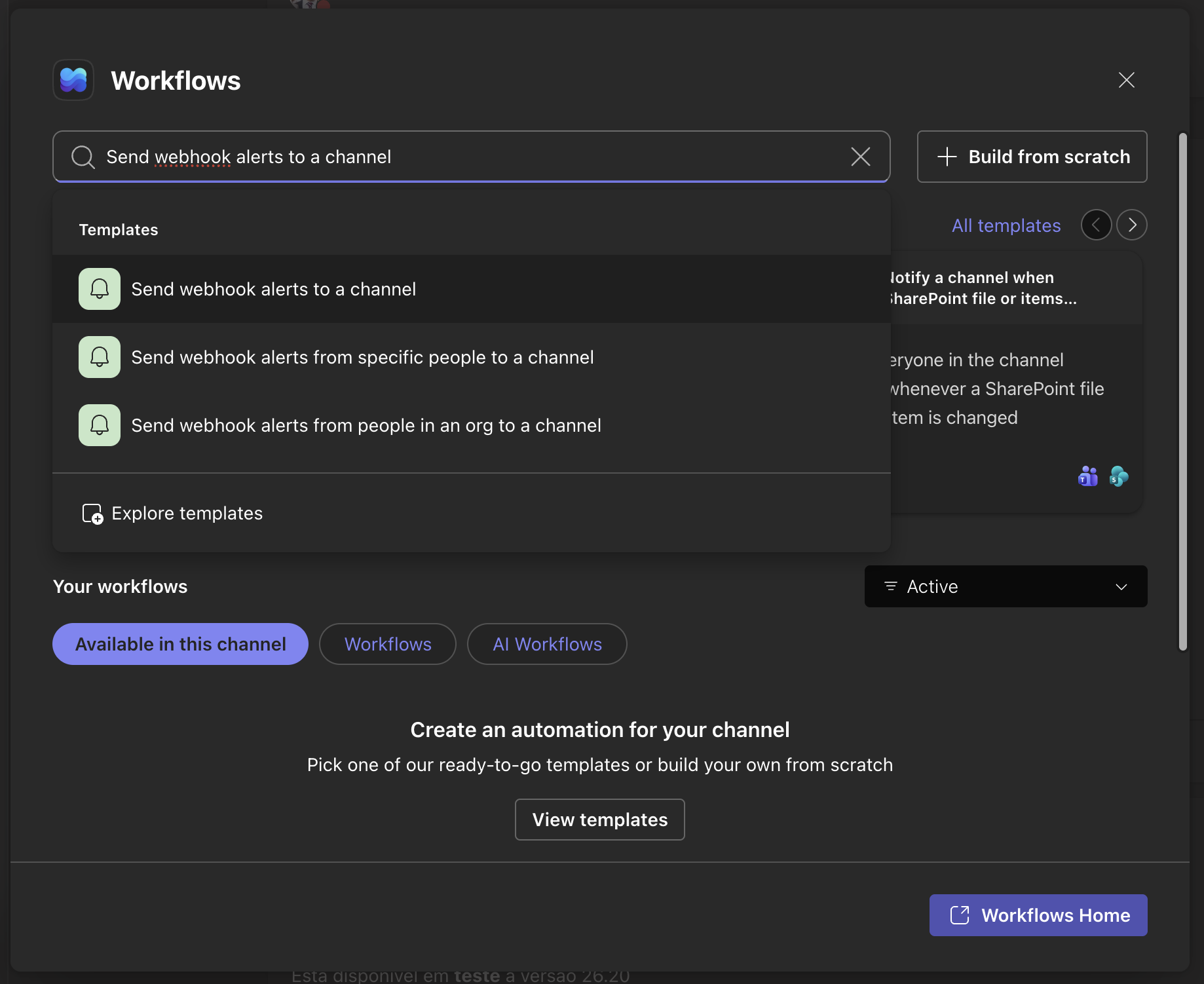Open Workflows Home button
Image resolution: width=1204 pixels, height=984 pixels.
[1038, 915]
